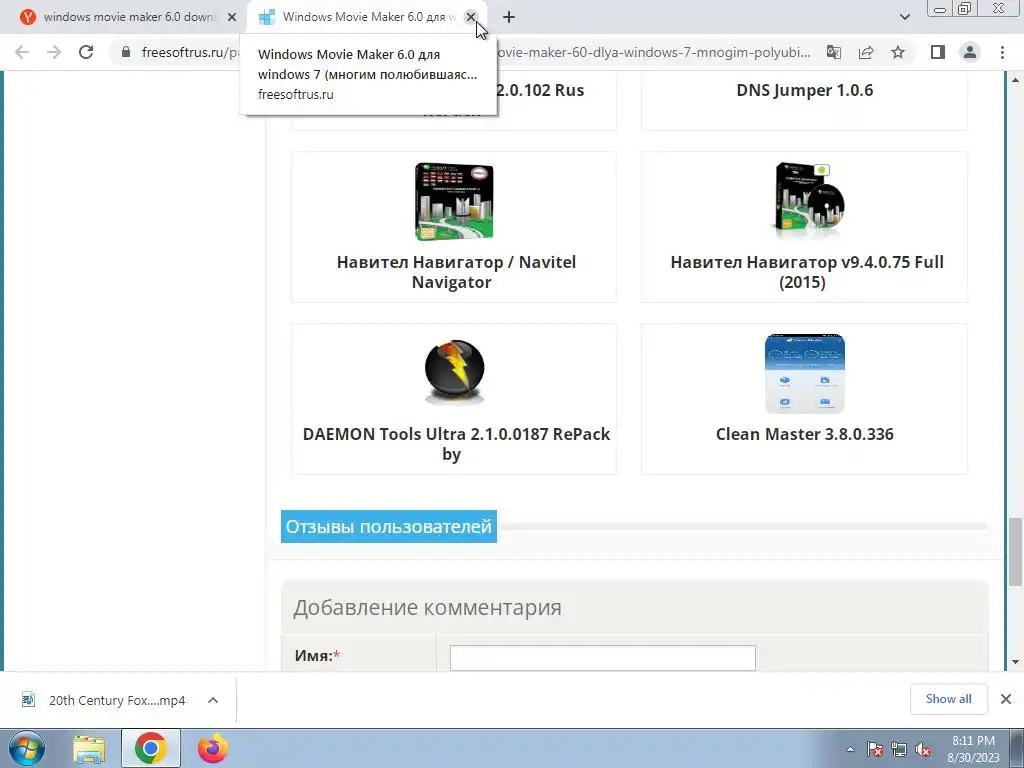The width and height of the screenshot is (1024, 768).
Task: View site security lock information
Action: coord(126,52)
